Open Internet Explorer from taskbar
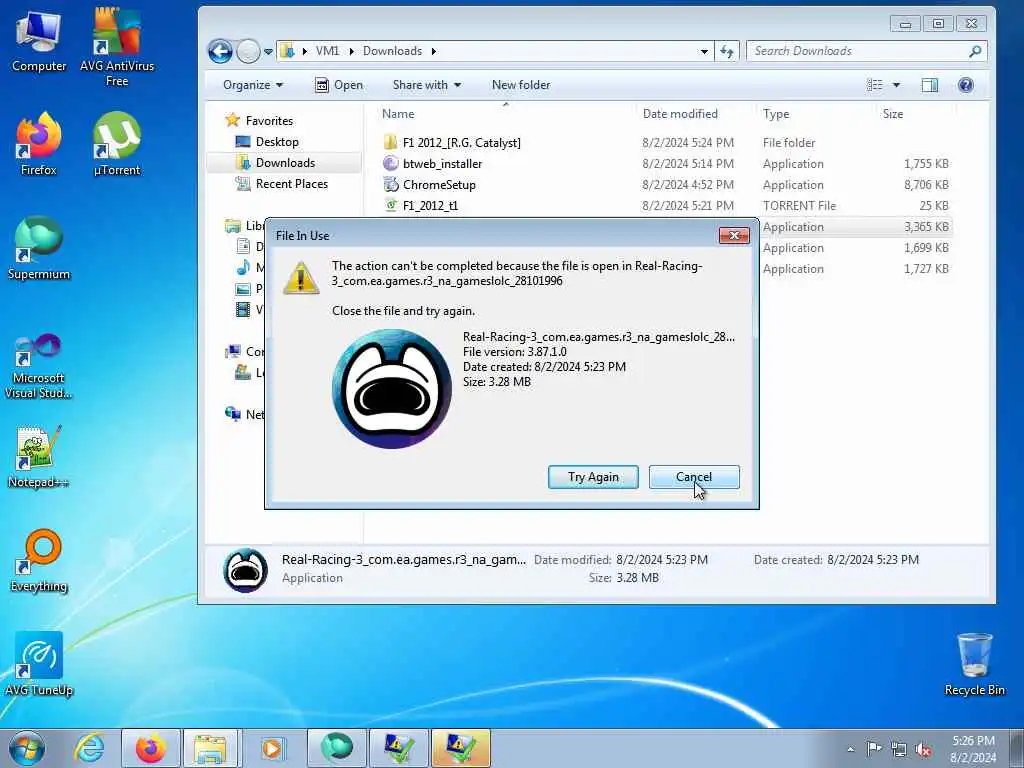The width and height of the screenshot is (1024, 768). 89,748
